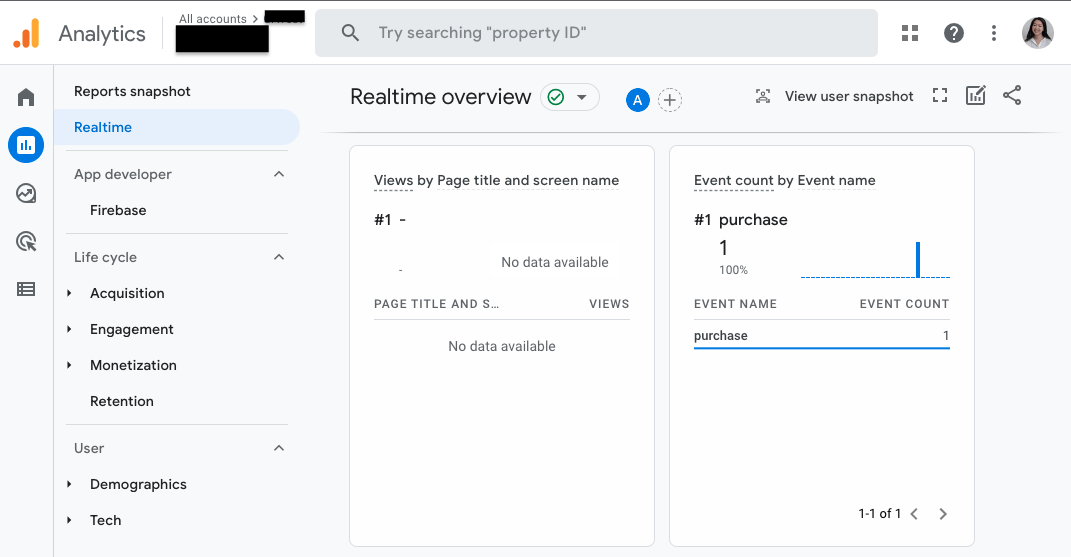Collapse the Life cycle section
The image size is (1071, 557).
[279, 257]
